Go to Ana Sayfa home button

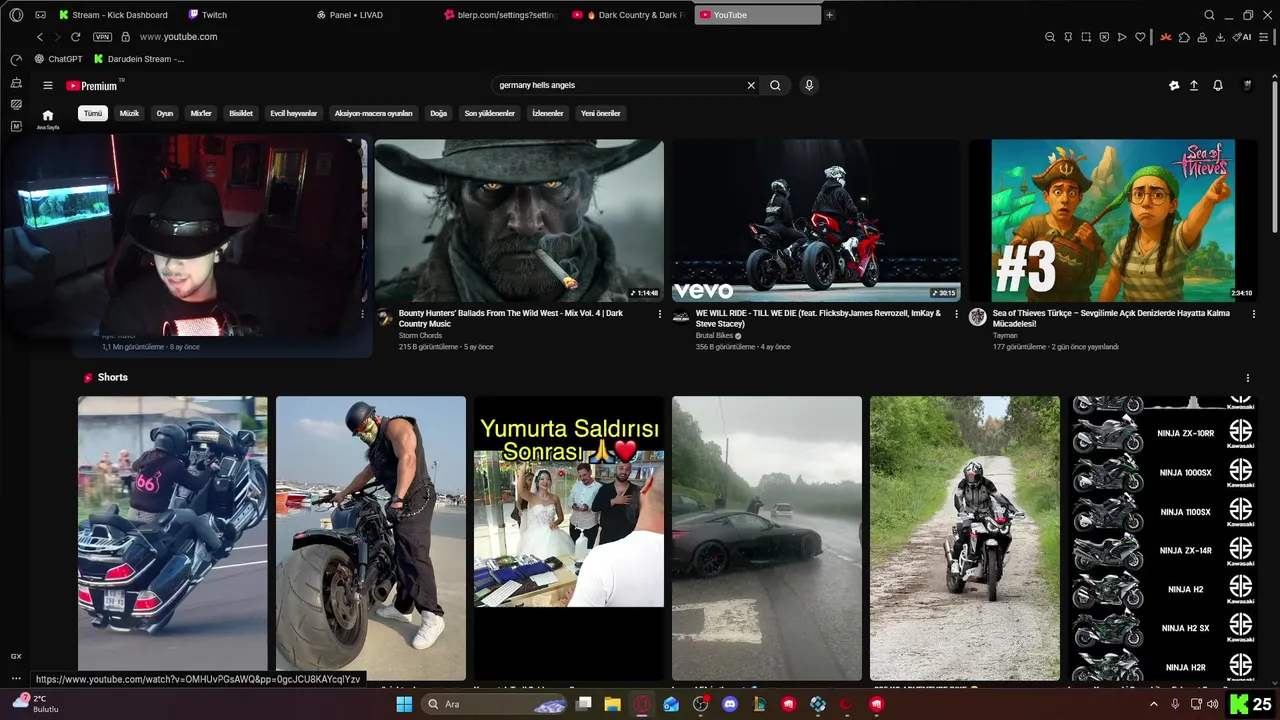[x=47, y=119]
